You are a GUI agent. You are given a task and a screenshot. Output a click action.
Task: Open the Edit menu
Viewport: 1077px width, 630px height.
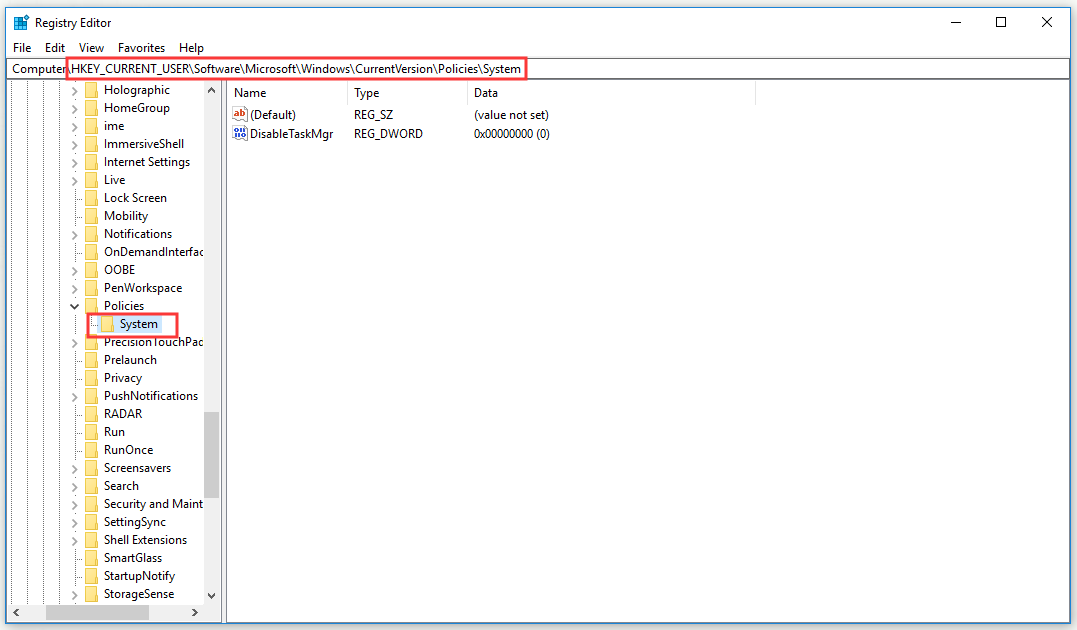tap(55, 47)
